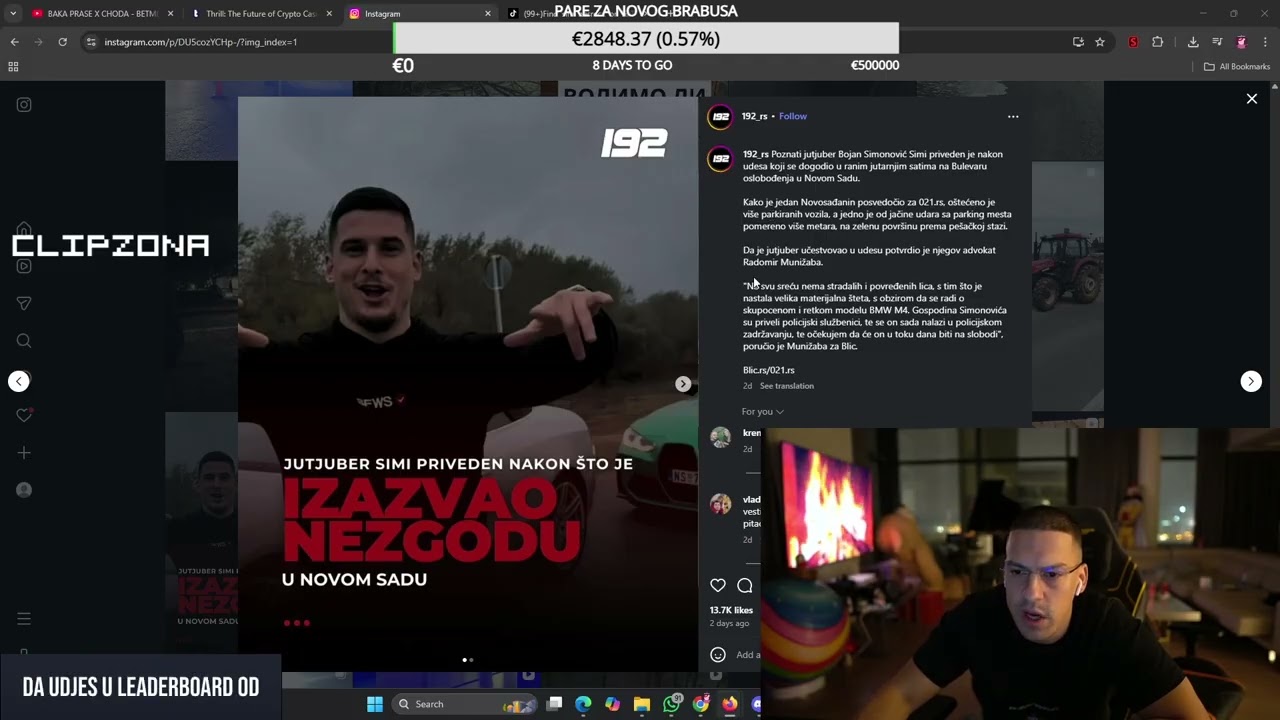
Task: Open red S extension icon
Action: tap(1133, 42)
